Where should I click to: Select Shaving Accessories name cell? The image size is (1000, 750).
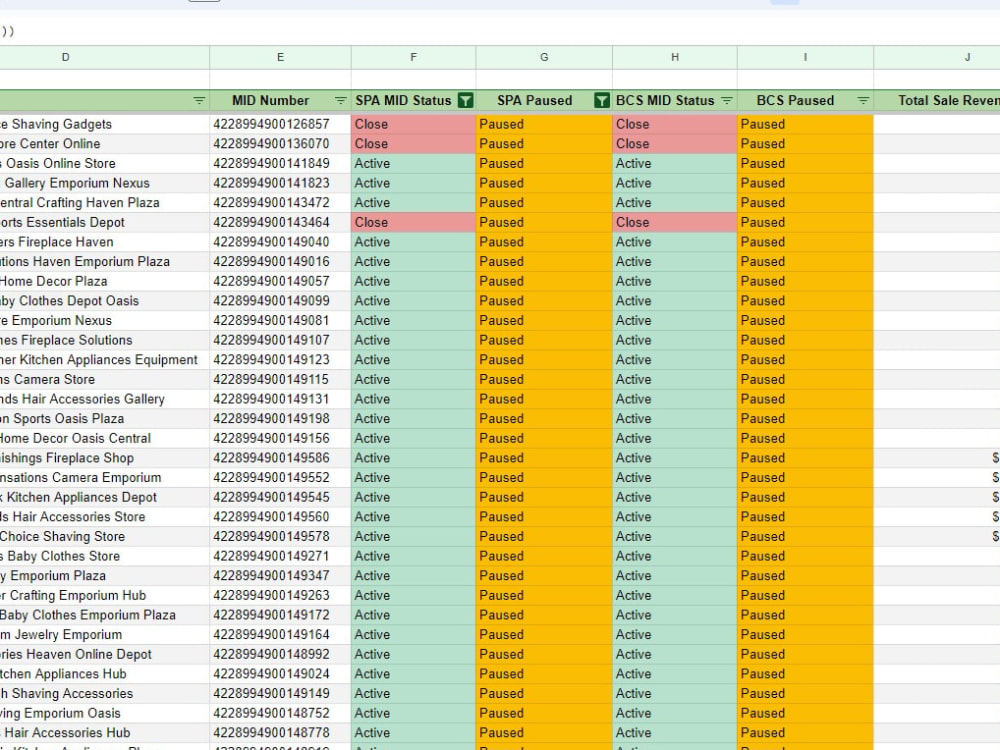tap(105, 694)
